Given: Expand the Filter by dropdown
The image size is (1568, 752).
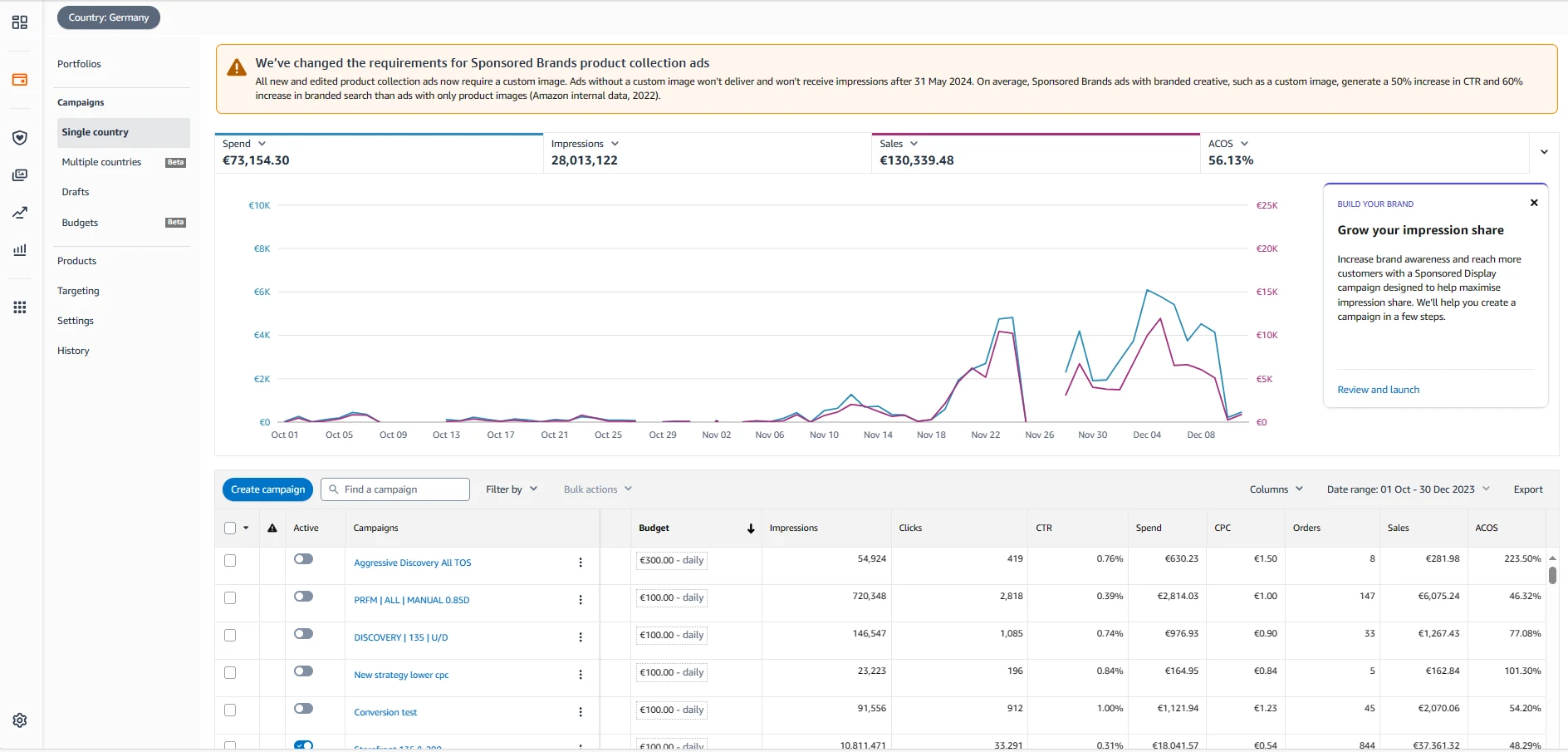Looking at the screenshot, I should (512, 489).
